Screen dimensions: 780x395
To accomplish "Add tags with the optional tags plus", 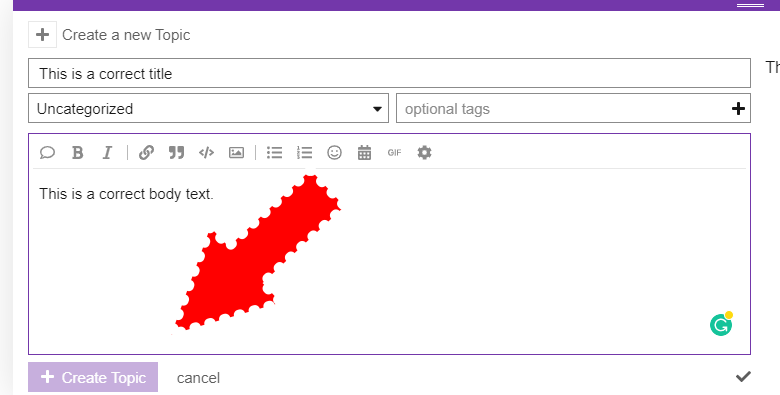I will tap(738, 108).
